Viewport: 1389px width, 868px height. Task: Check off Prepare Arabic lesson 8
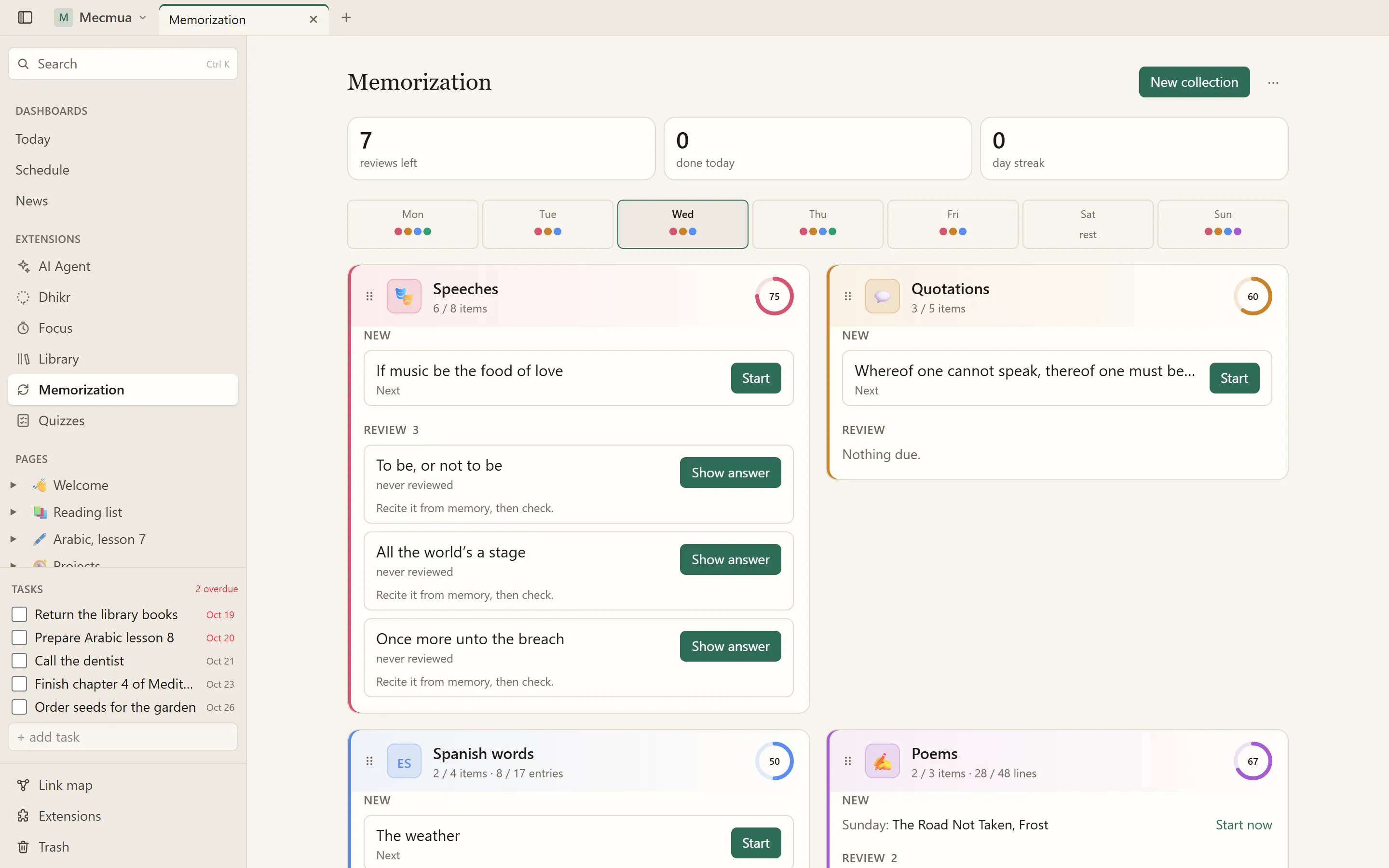click(19, 638)
